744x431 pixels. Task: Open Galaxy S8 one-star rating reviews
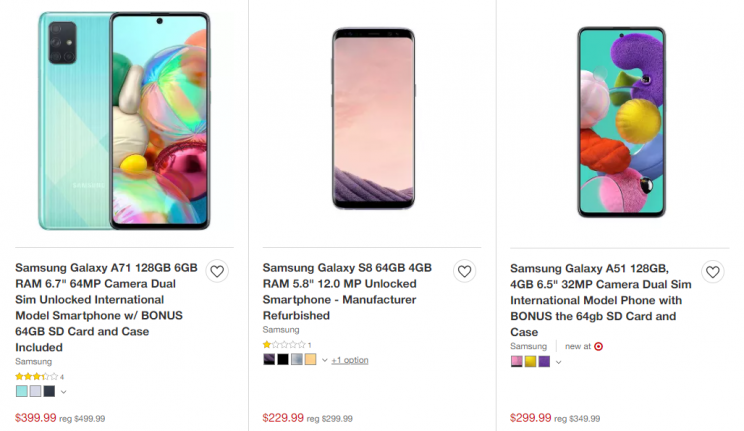click(x=287, y=345)
